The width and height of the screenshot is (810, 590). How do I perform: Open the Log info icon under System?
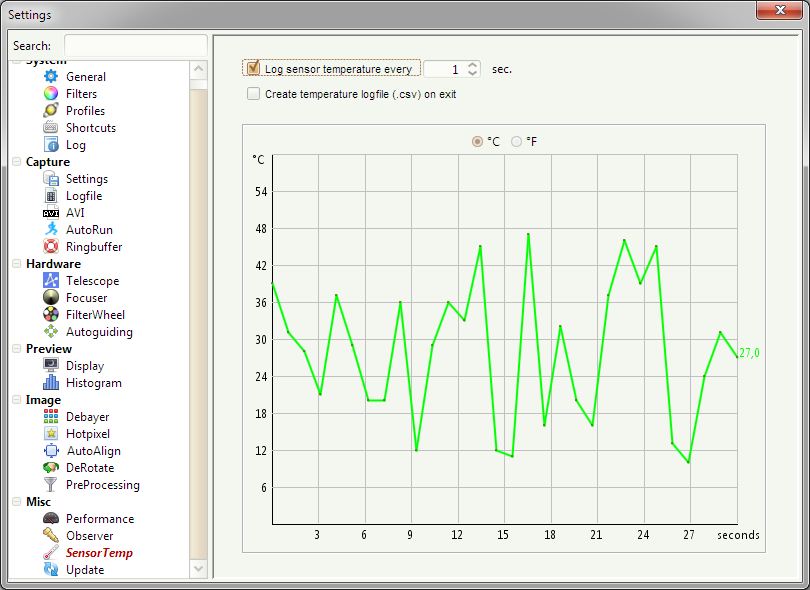coord(51,145)
